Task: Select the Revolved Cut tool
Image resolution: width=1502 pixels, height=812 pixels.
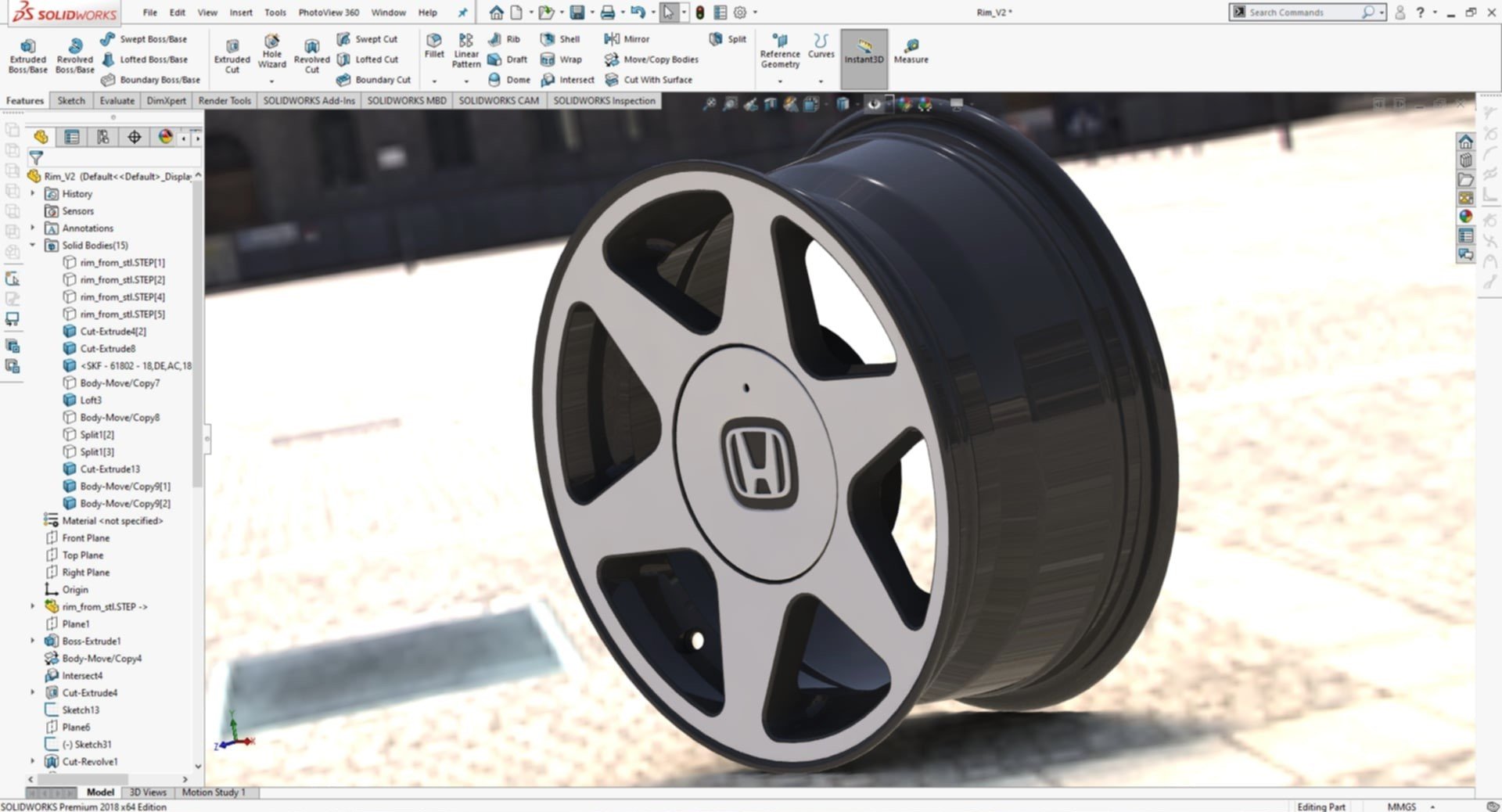Action: 311,56
